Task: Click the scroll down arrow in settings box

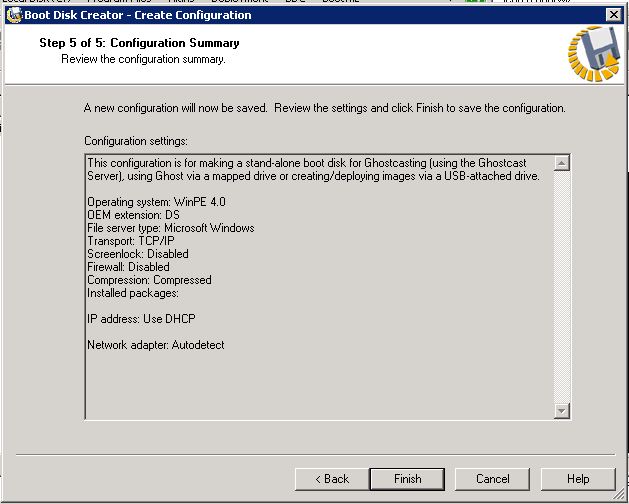Action: pos(562,411)
